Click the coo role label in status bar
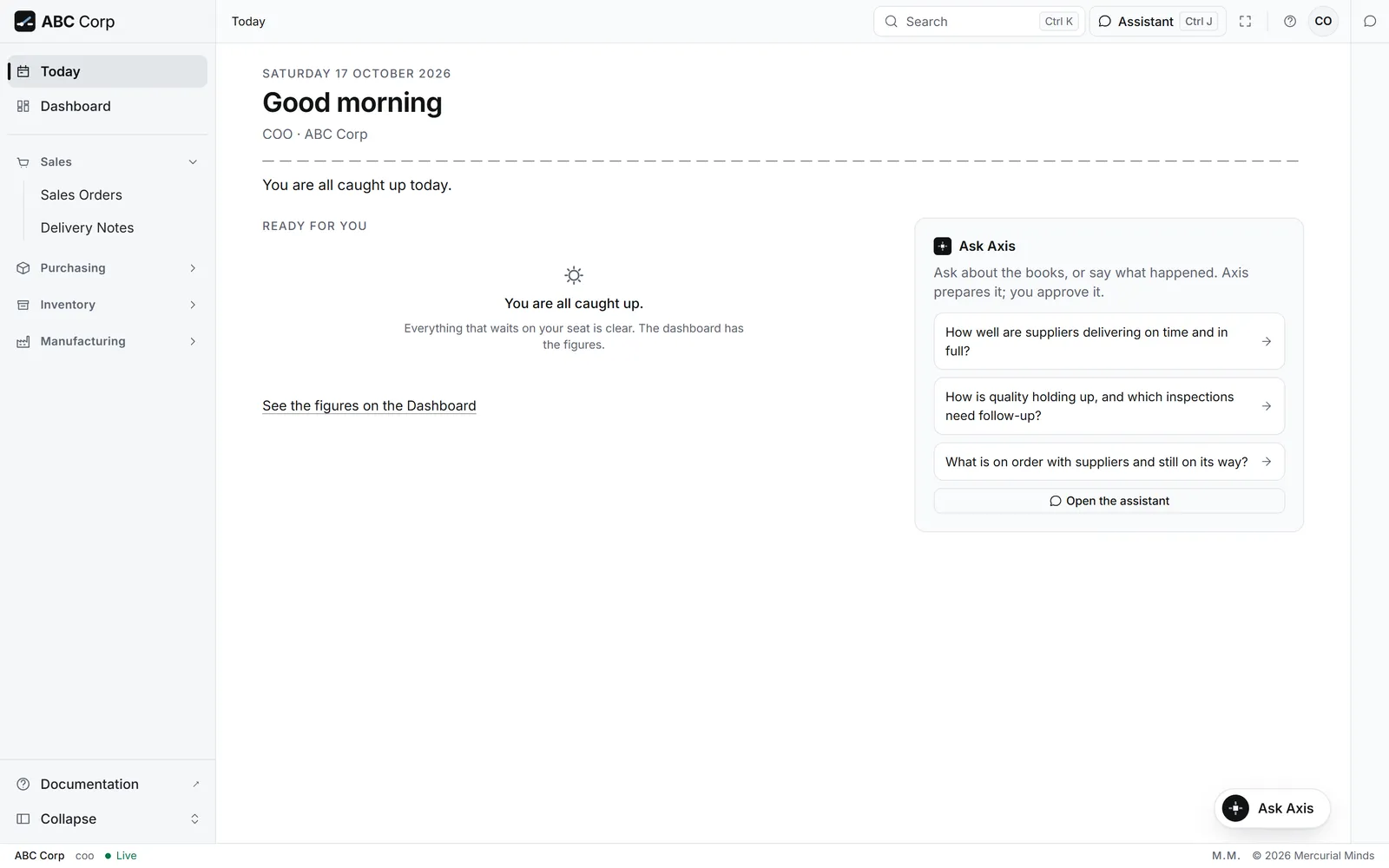The width and height of the screenshot is (1389, 868). tap(84, 856)
